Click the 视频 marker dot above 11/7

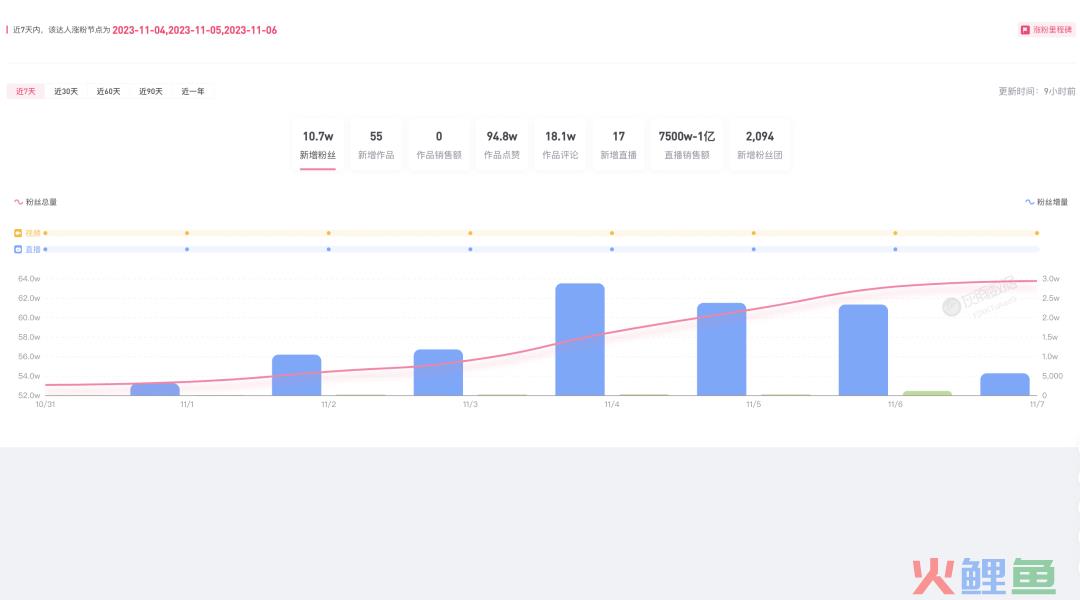click(x=1037, y=233)
